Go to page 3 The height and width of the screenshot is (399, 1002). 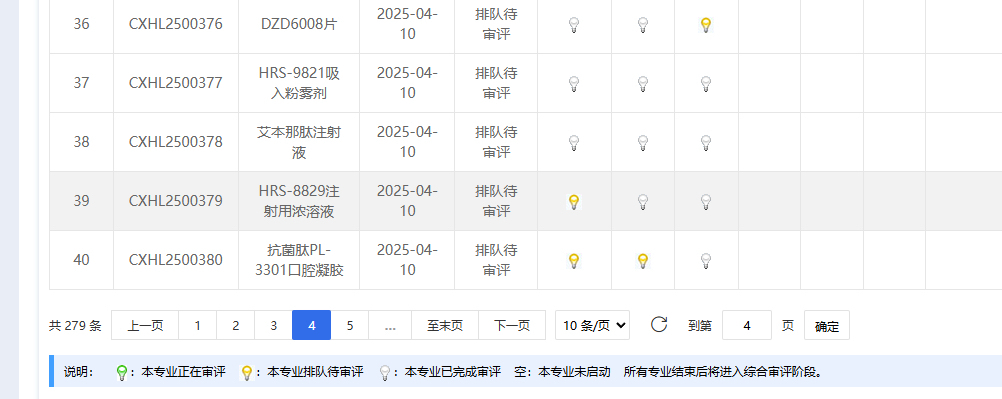coord(274,325)
